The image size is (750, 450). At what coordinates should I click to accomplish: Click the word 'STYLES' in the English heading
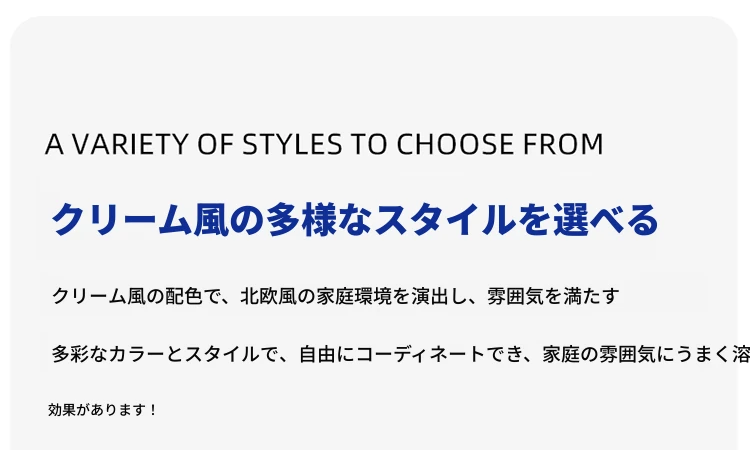coord(292,144)
